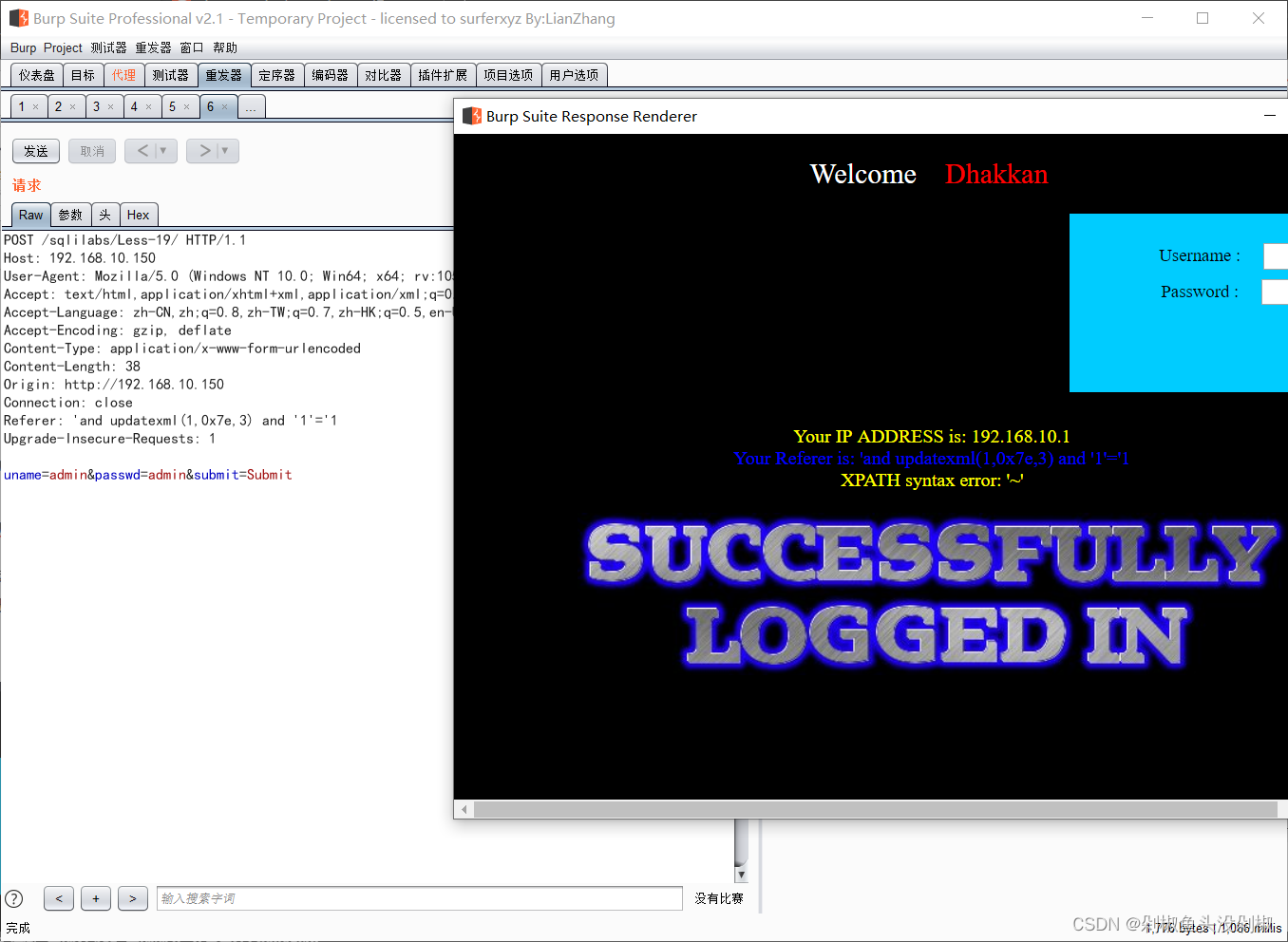Go to next request with right arrow
The height and width of the screenshot is (942, 1288).
(x=204, y=151)
